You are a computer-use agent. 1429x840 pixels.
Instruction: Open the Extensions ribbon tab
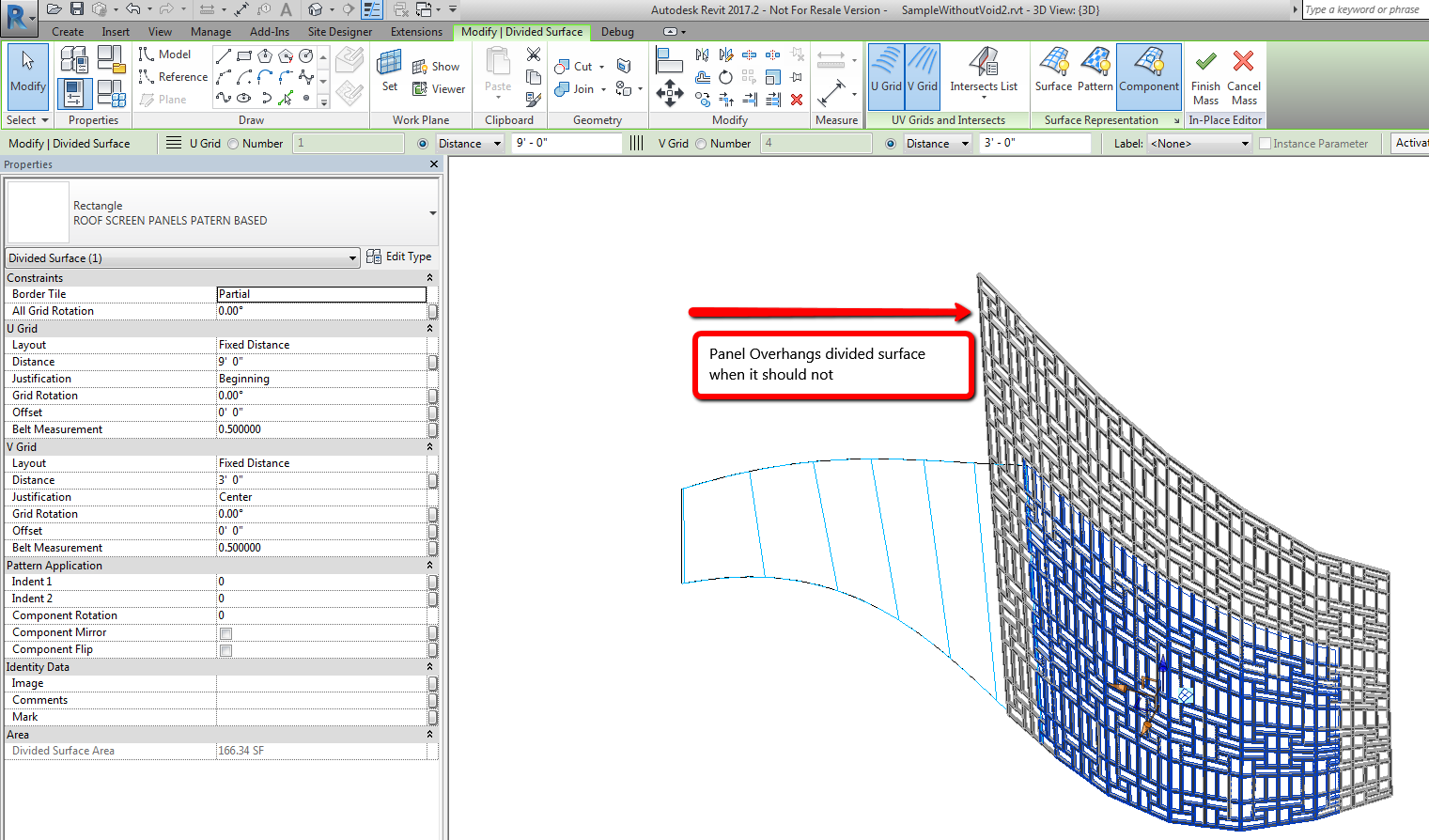coord(416,31)
